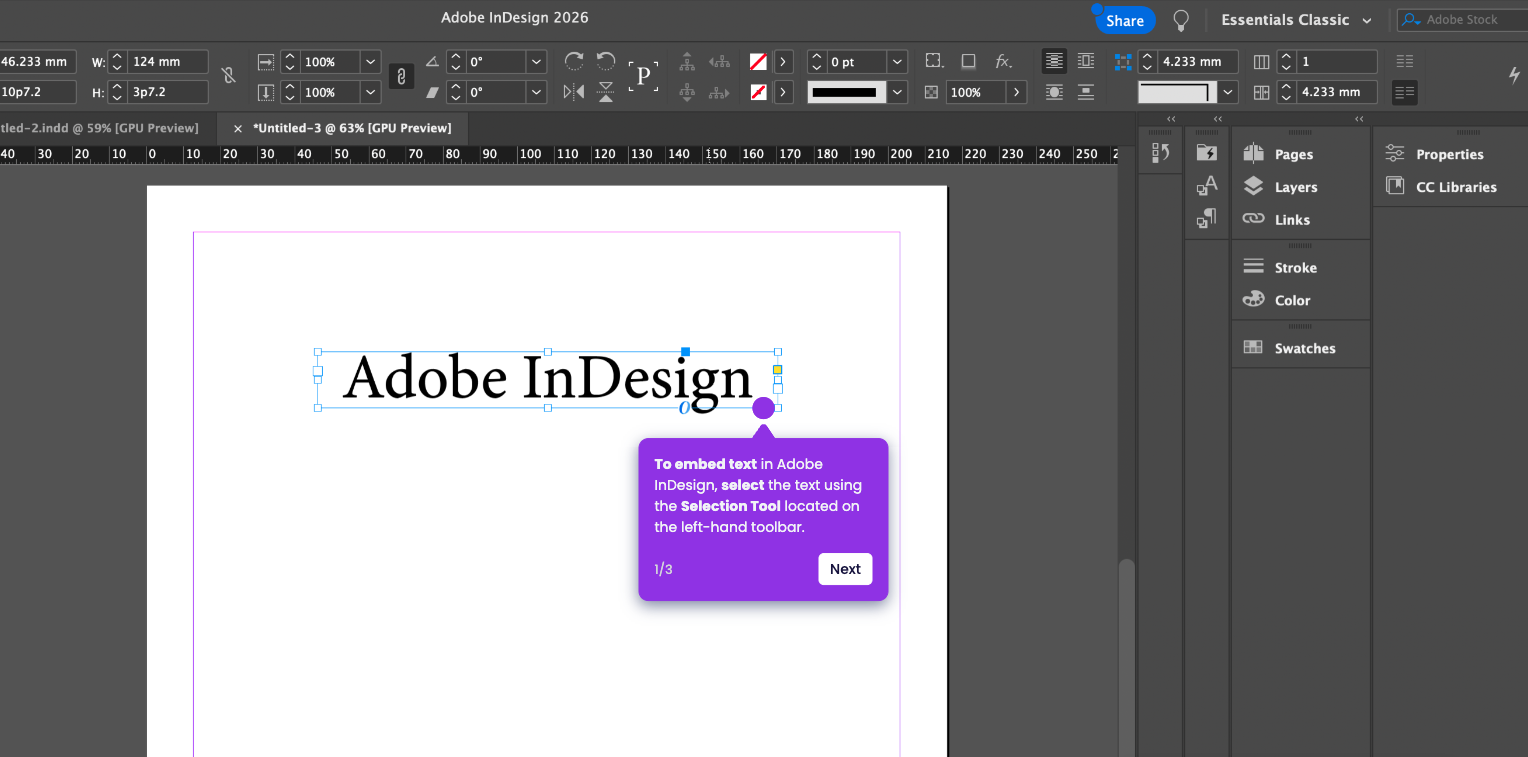Viewport: 1528px width, 757px height.
Task: Toggle constrain width and height proportions
Action: pyautogui.click(x=229, y=76)
